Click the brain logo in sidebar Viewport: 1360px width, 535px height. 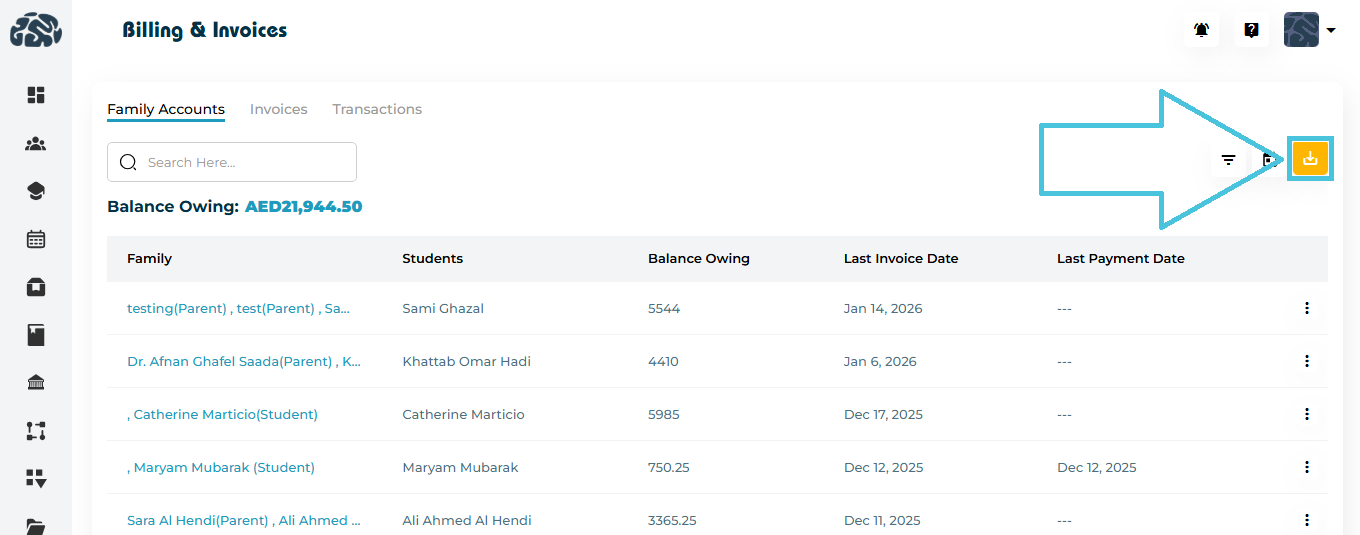(x=36, y=30)
